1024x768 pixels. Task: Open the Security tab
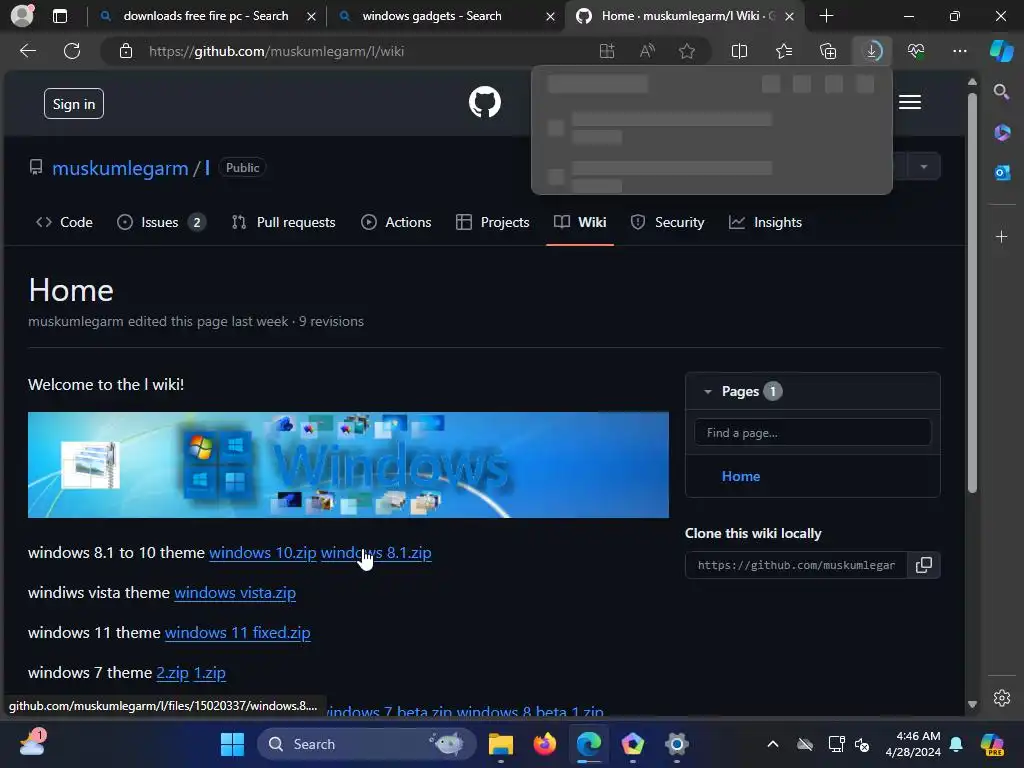[x=667, y=222]
